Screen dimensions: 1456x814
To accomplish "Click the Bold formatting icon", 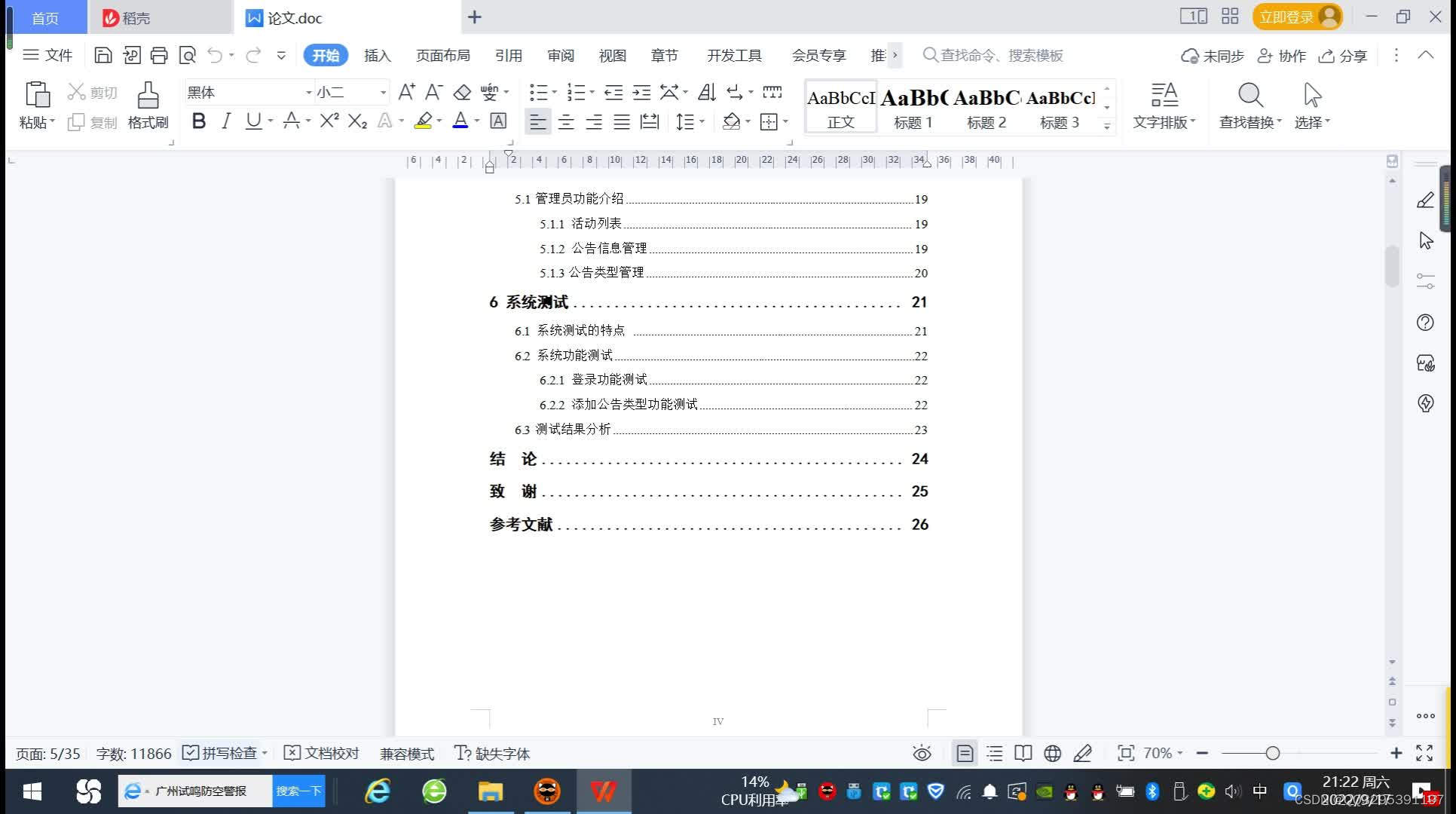I will tap(197, 122).
